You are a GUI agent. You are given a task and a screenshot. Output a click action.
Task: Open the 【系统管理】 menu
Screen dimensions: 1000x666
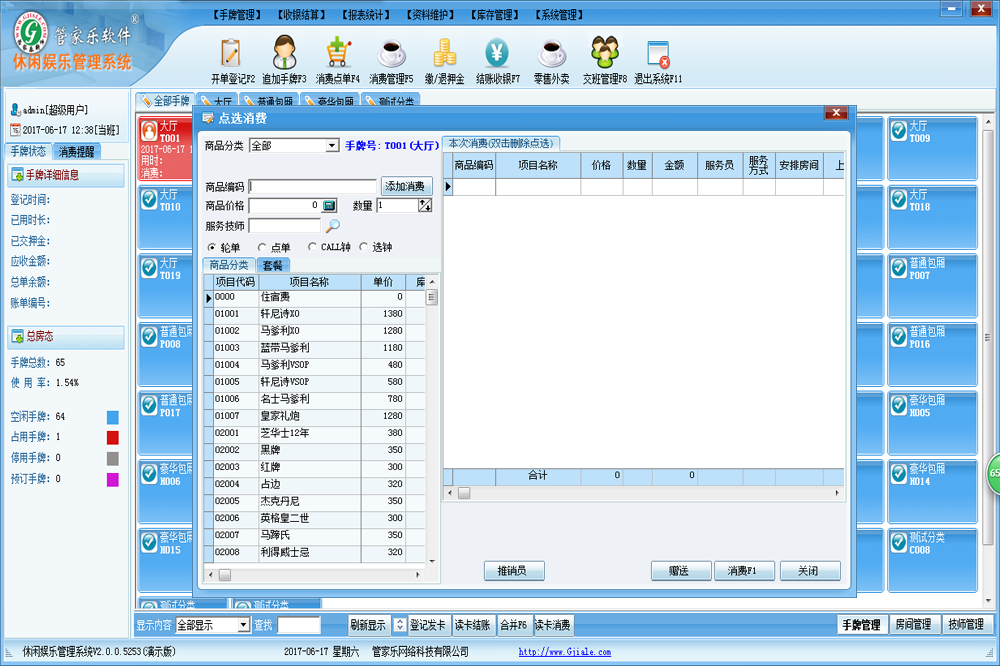[559, 15]
